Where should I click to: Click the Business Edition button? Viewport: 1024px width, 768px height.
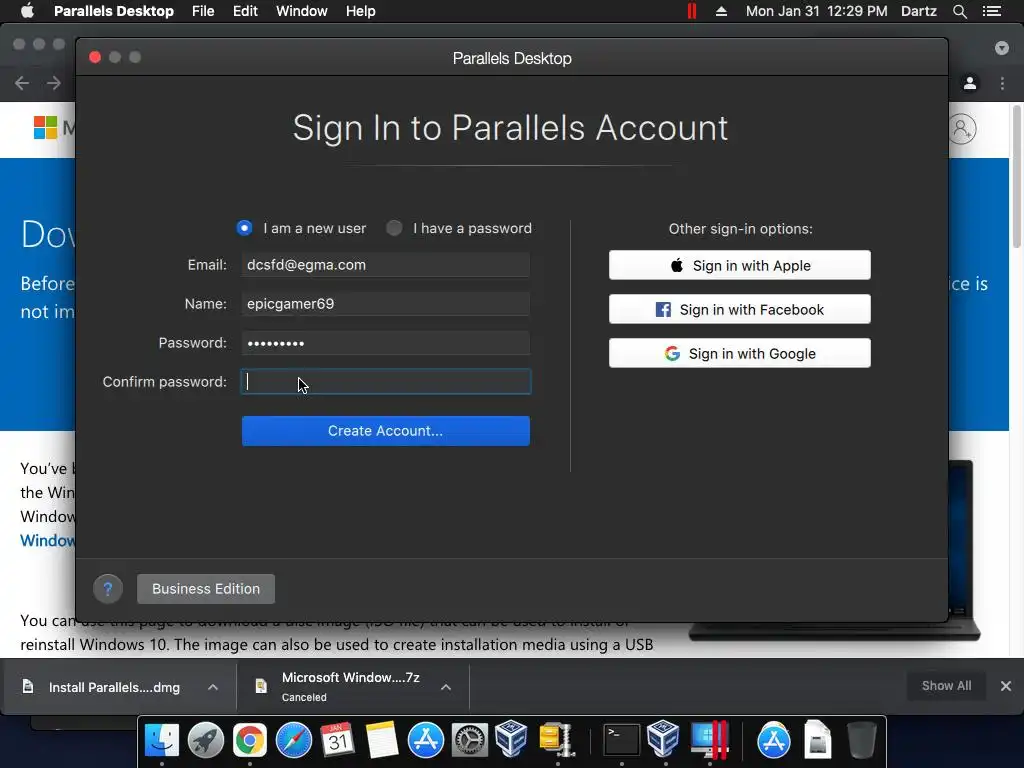[206, 589]
